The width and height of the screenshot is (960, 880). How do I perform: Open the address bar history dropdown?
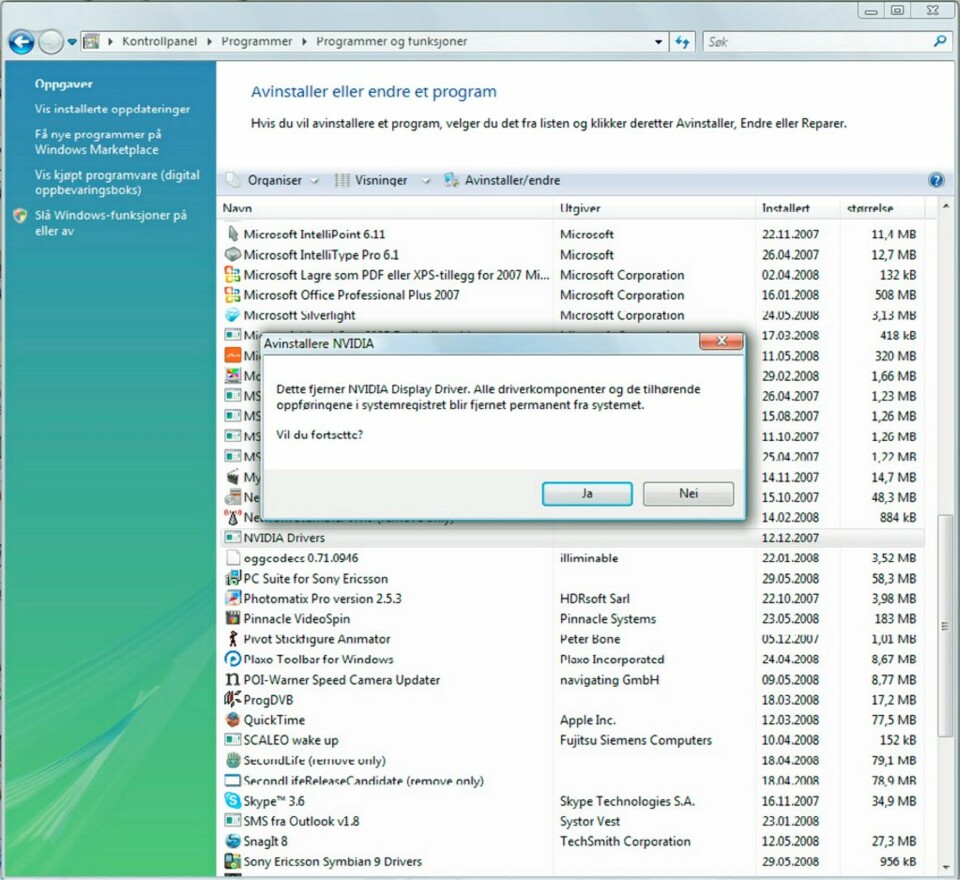(x=658, y=42)
